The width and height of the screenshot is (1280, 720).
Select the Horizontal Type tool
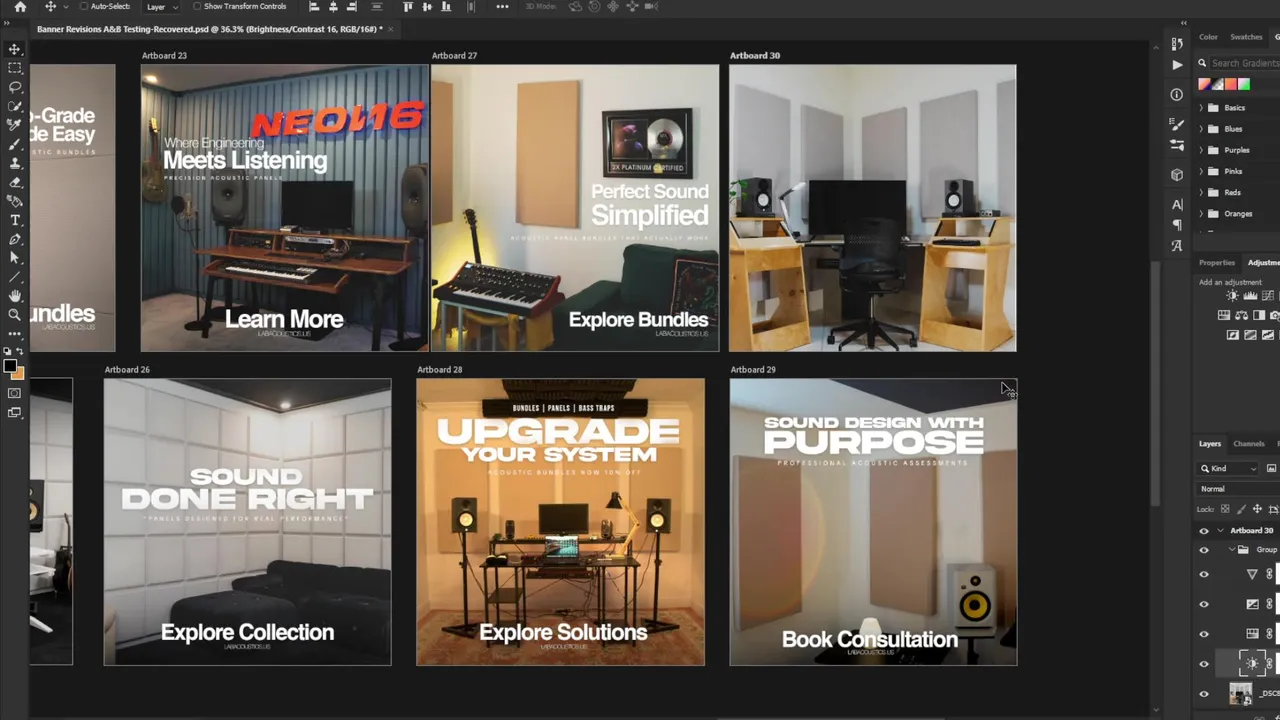15,220
